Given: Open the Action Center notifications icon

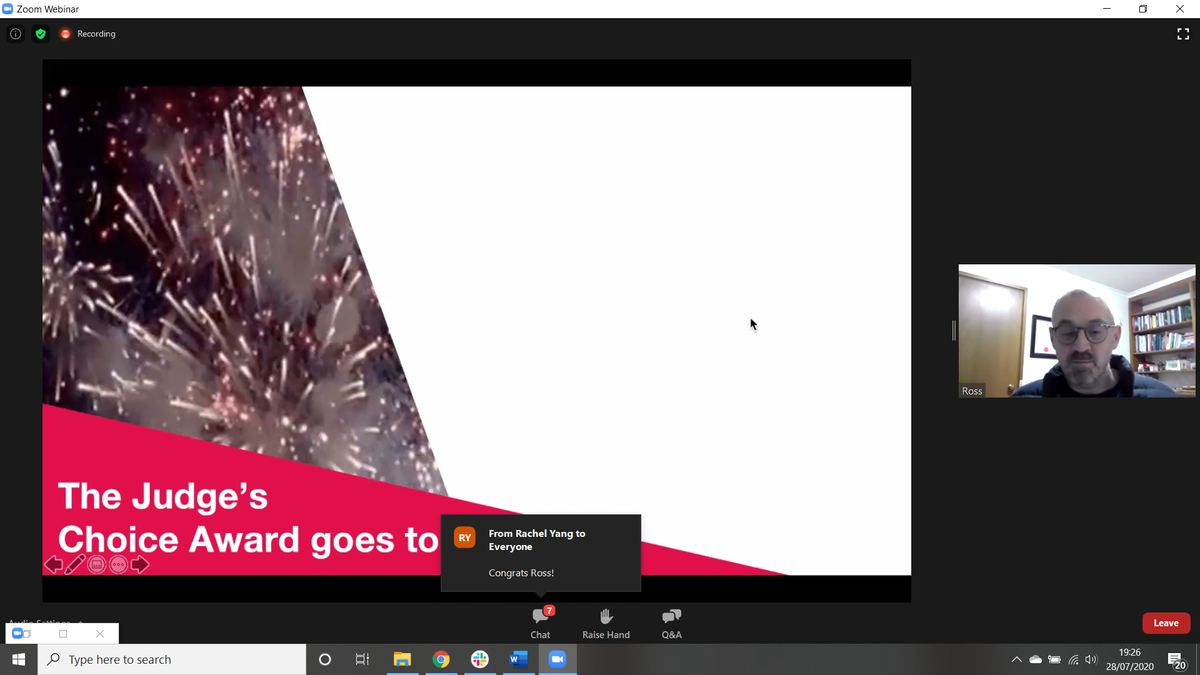Looking at the screenshot, I should (x=1178, y=660).
